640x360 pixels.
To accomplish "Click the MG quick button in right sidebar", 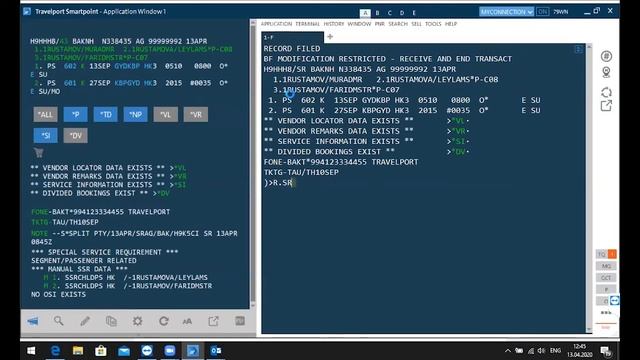I will (x=606, y=266).
